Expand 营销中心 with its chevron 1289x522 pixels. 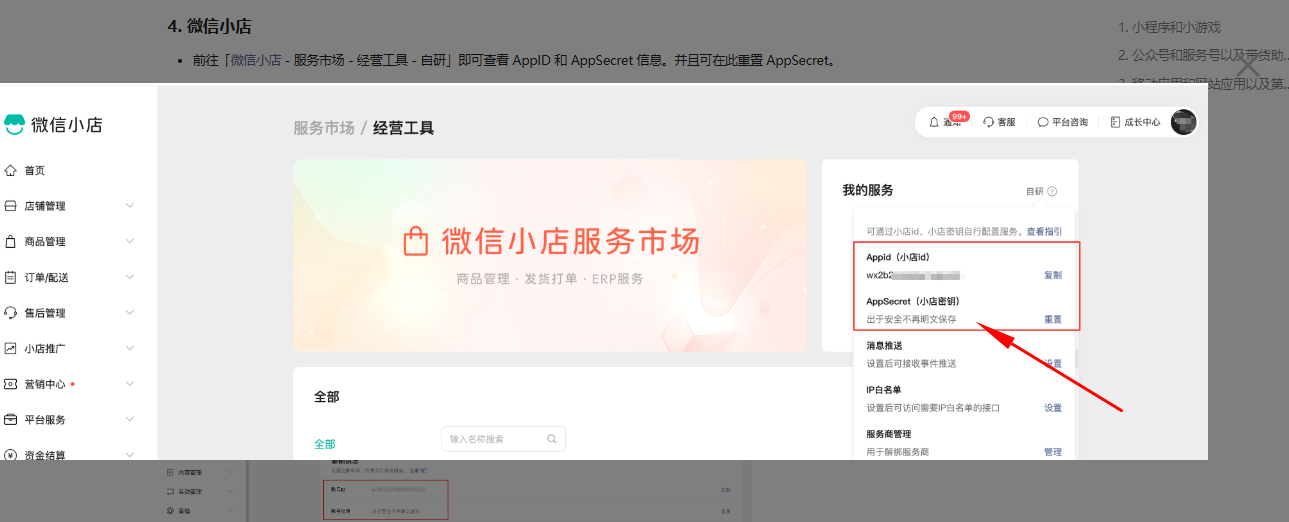coord(129,384)
